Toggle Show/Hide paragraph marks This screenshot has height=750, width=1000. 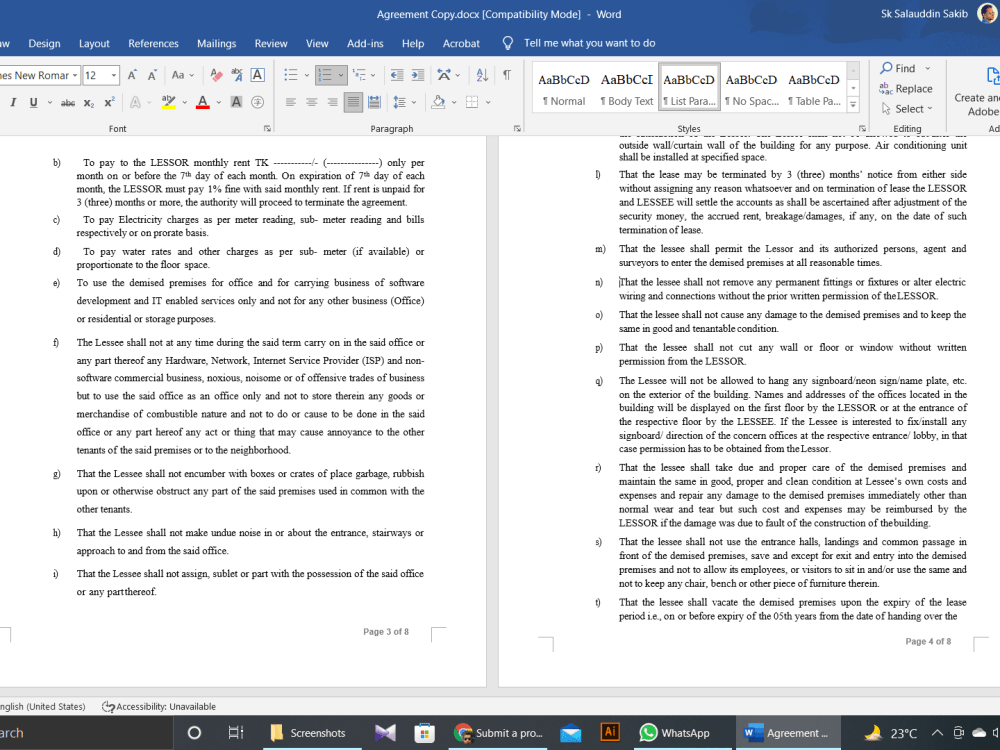pyautogui.click(x=506, y=75)
